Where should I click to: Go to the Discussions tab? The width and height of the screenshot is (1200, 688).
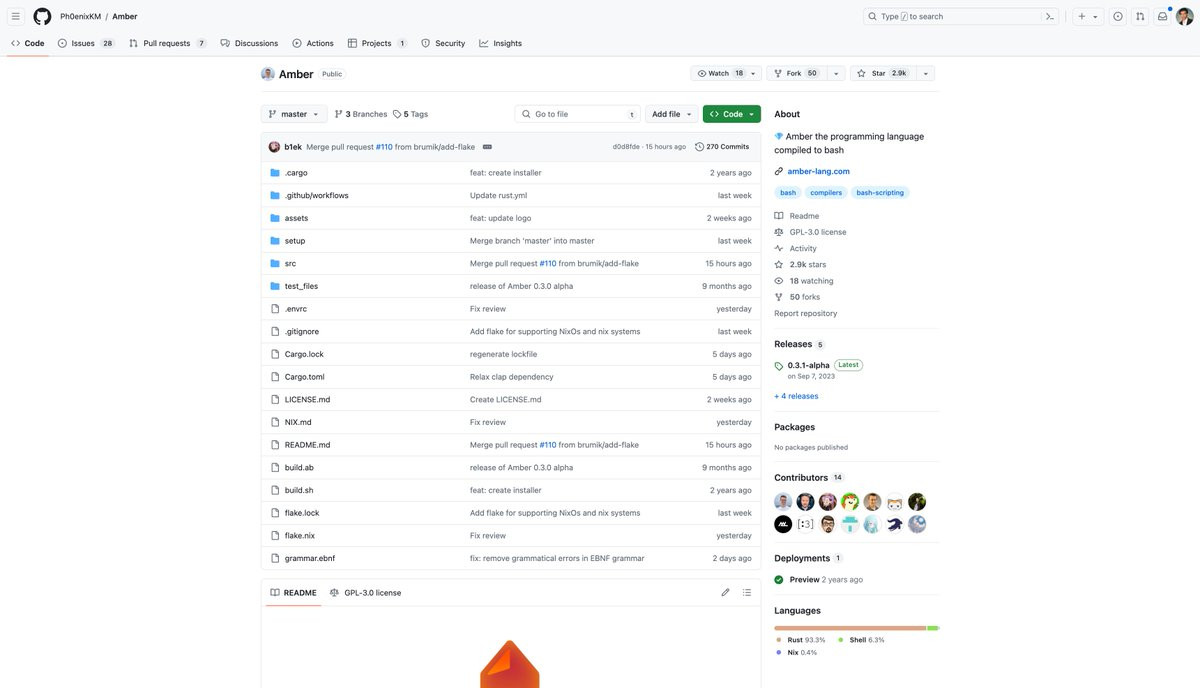click(x=249, y=43)
